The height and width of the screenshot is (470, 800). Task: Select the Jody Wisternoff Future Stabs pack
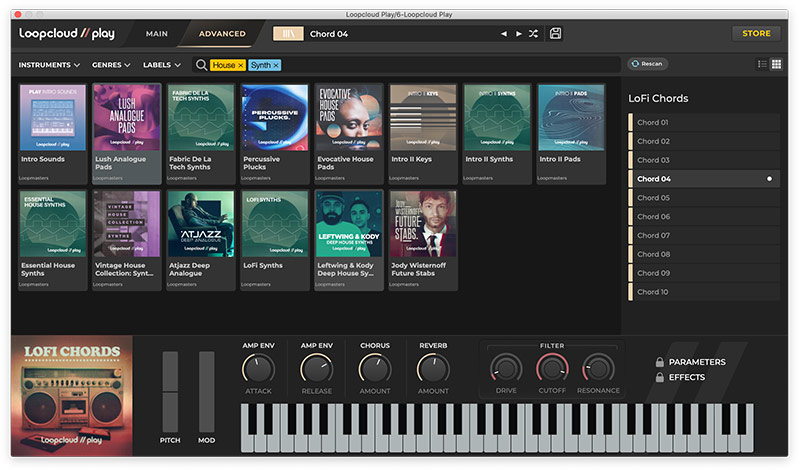click(x=423, y=240)
